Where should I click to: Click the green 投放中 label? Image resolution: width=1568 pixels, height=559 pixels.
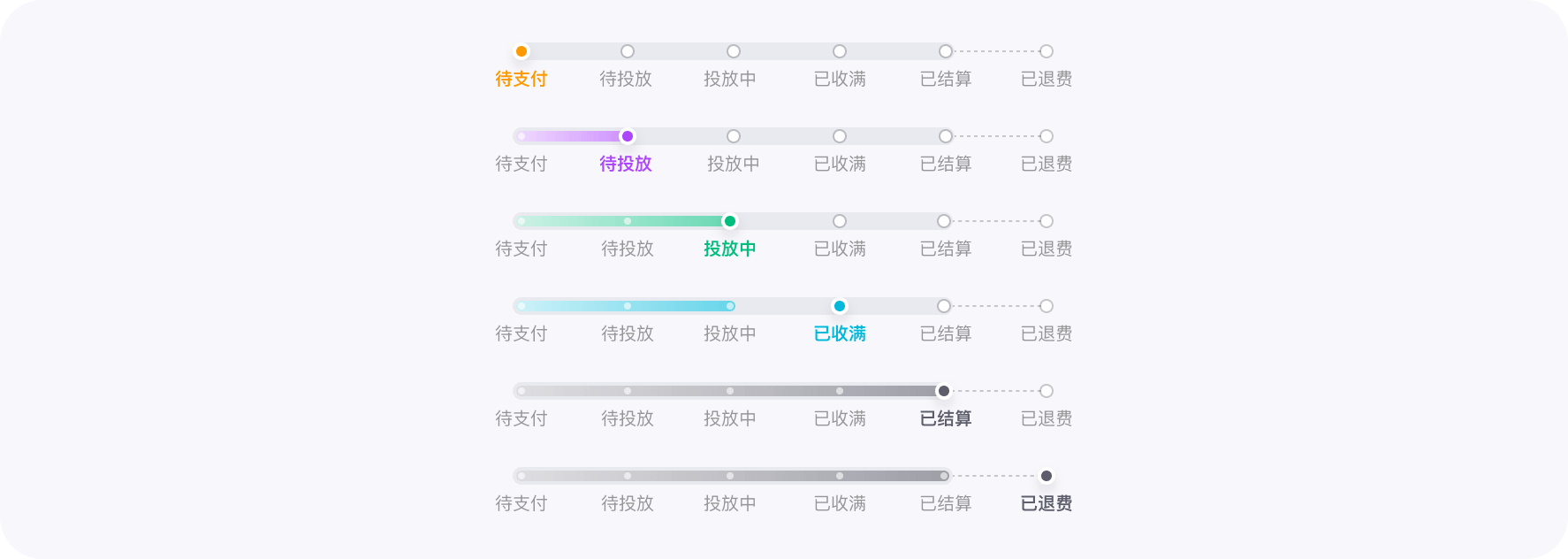[729, 249]
